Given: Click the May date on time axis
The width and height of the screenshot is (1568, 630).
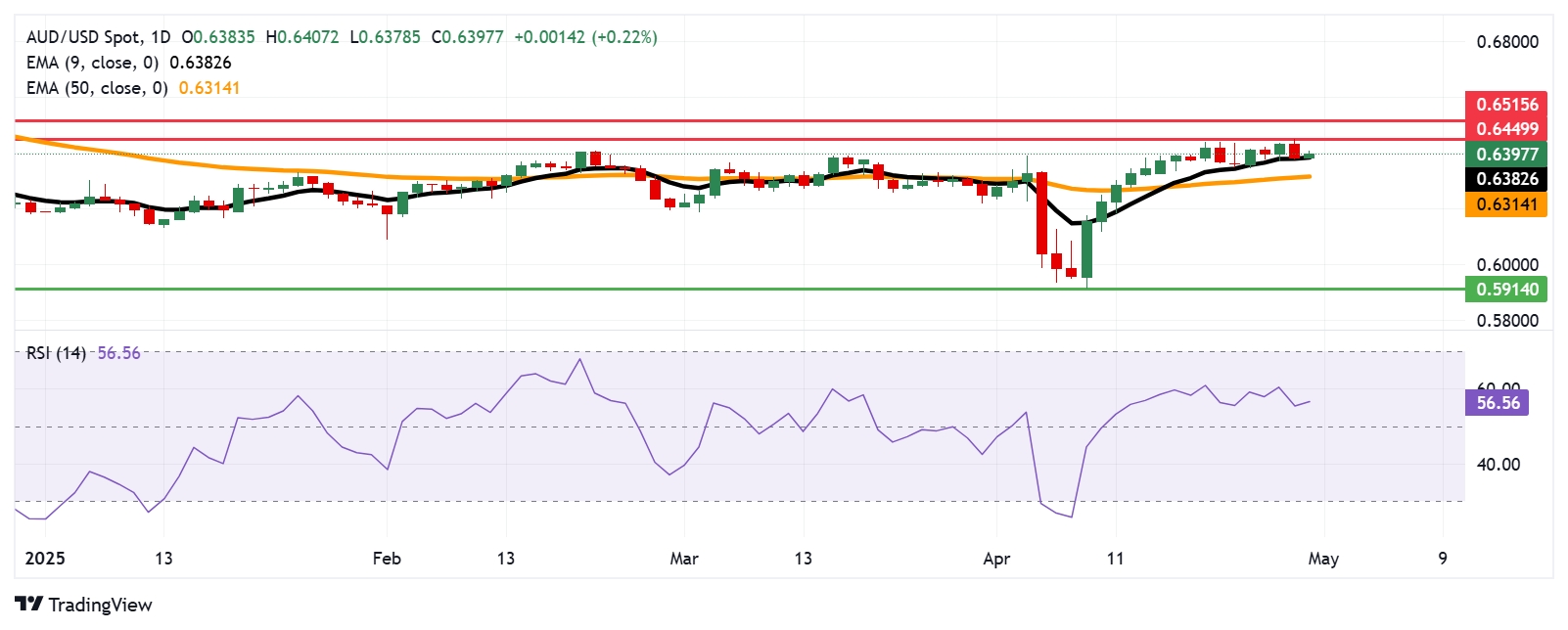Looking at the screenshot, I should tap(1323, 559).
